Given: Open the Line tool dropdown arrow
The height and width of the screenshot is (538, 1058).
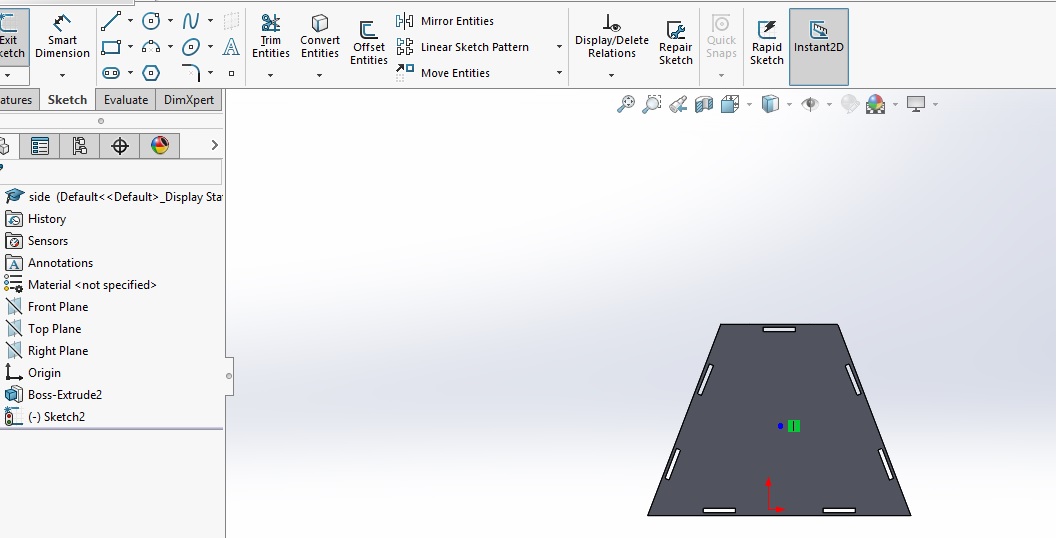Looking at the screenshot, I should 130,22.
